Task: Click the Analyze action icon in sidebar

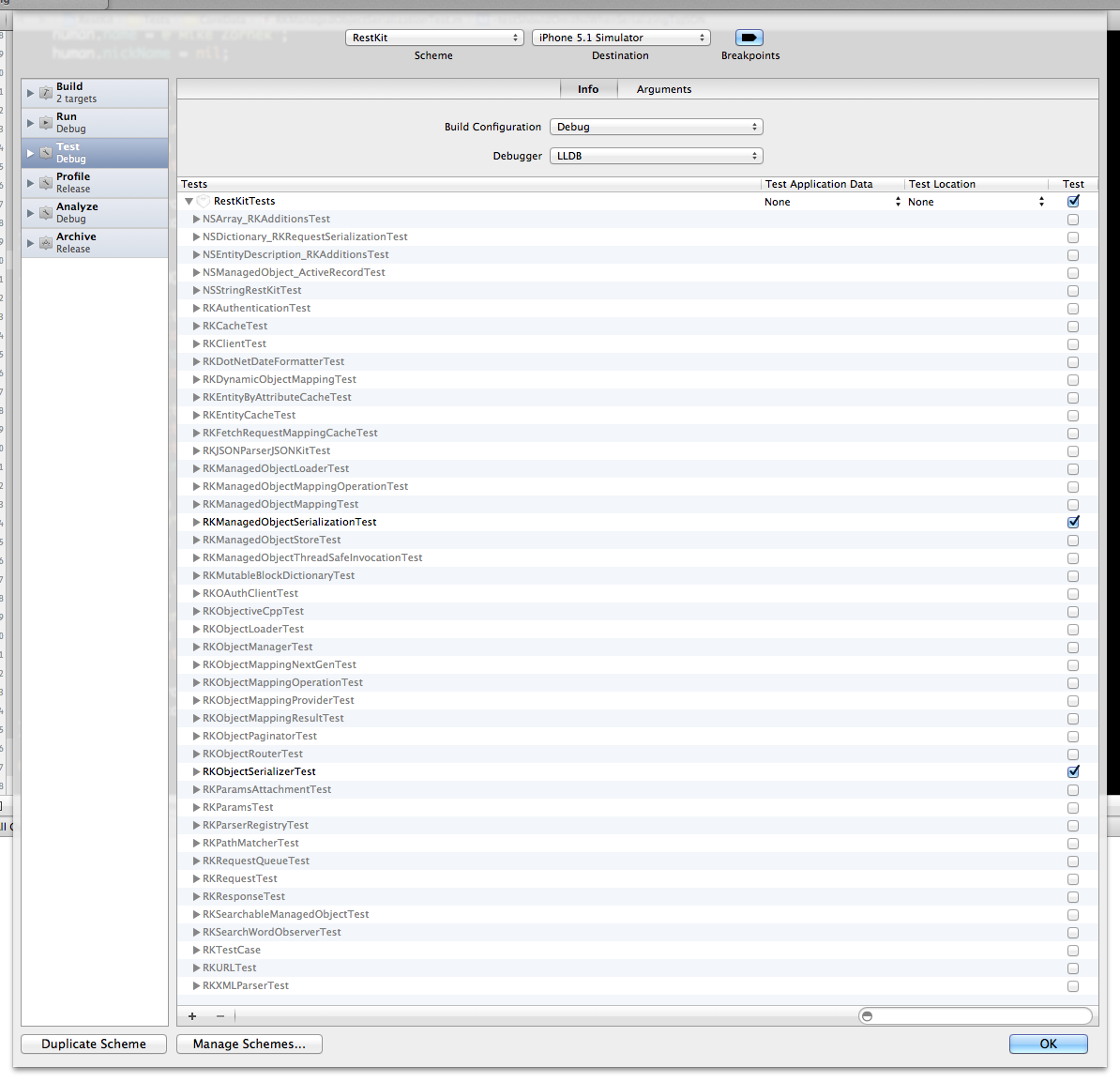Action: click(46, 213)
